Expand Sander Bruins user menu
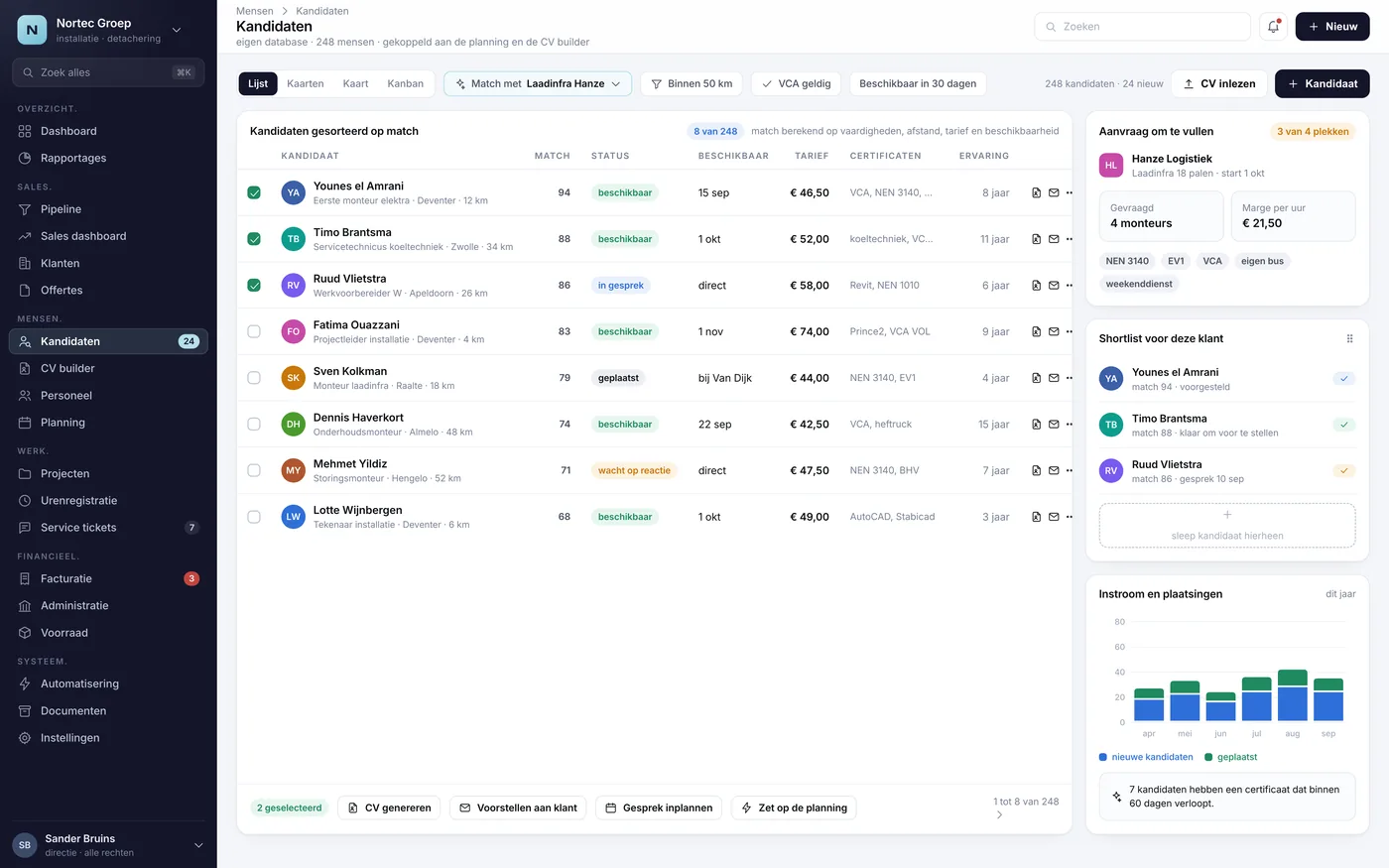1389x868 pixels. click(197, 845)
